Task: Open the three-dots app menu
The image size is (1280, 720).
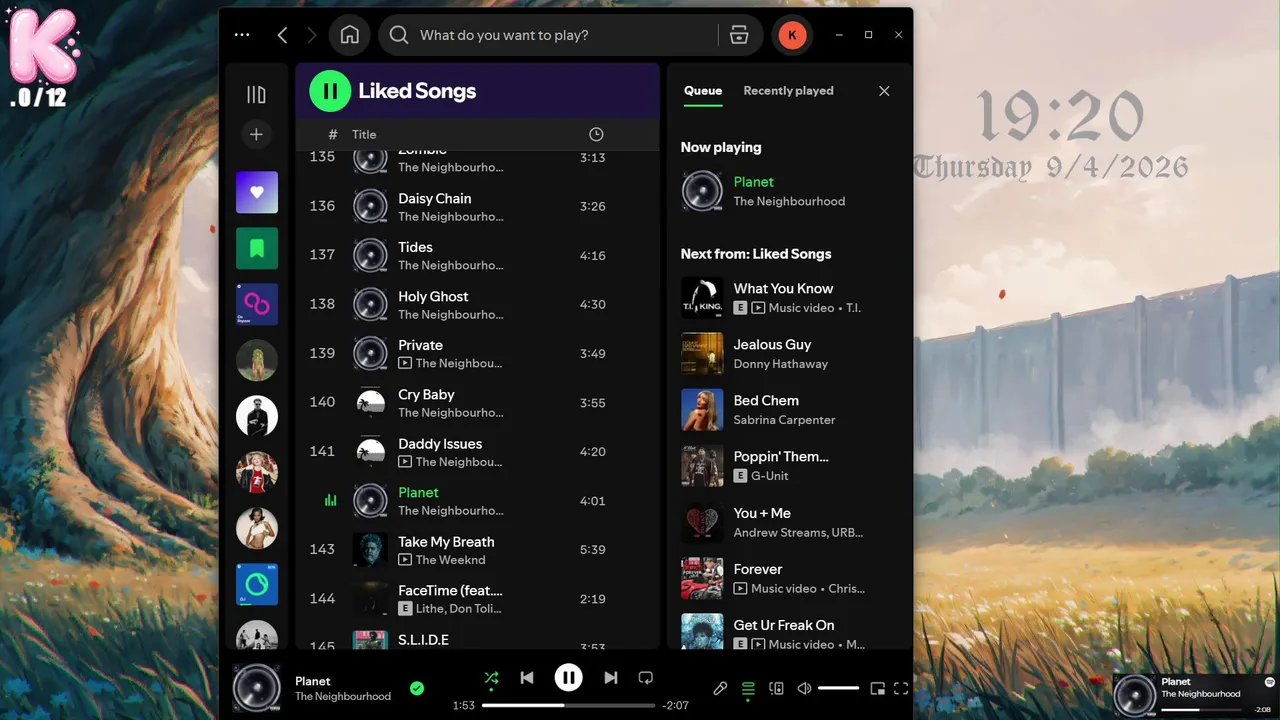Action: (242, 35)
